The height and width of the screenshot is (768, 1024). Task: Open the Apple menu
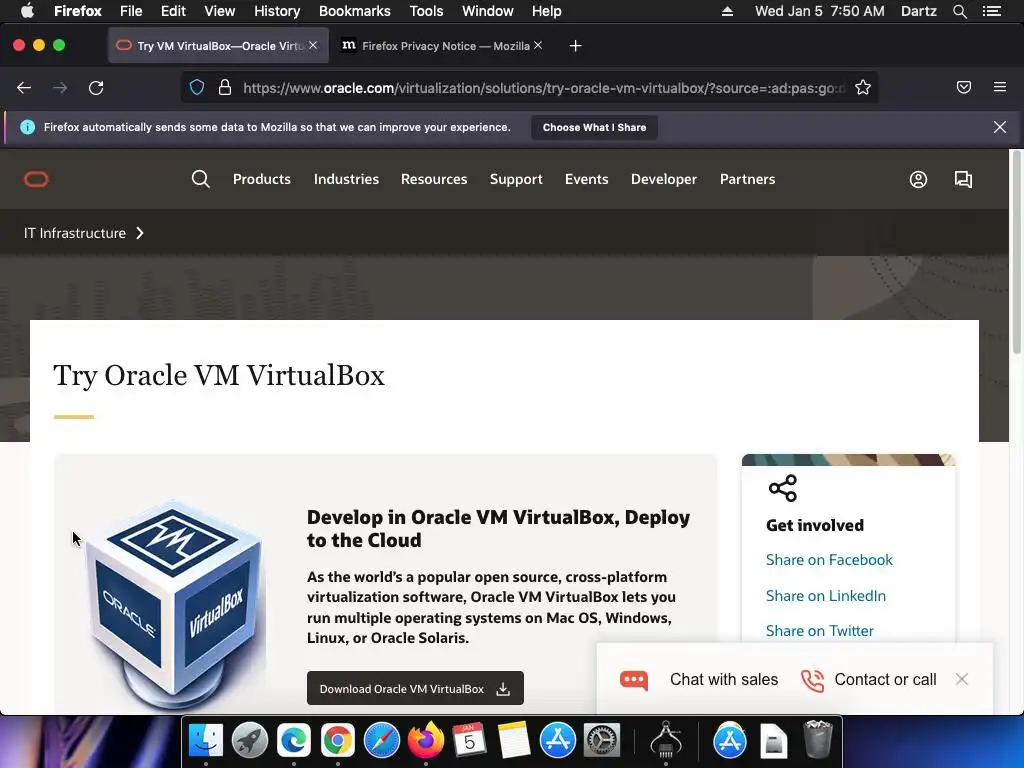point(27,11)
